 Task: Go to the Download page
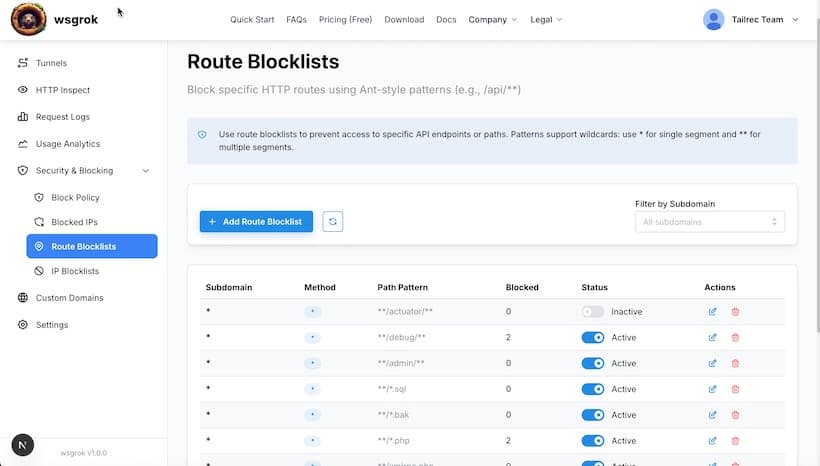404,19
